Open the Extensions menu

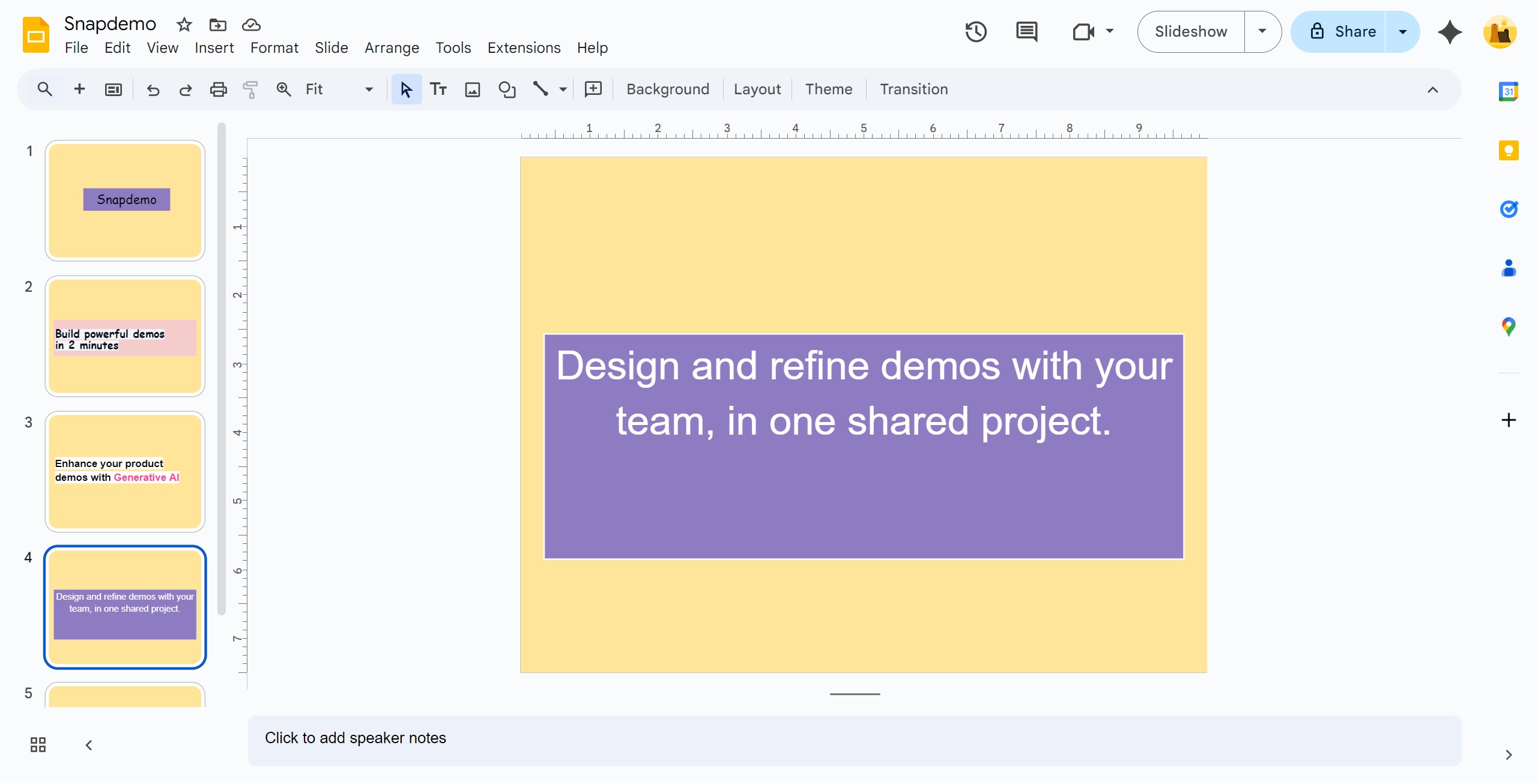(x=524, y=47)
